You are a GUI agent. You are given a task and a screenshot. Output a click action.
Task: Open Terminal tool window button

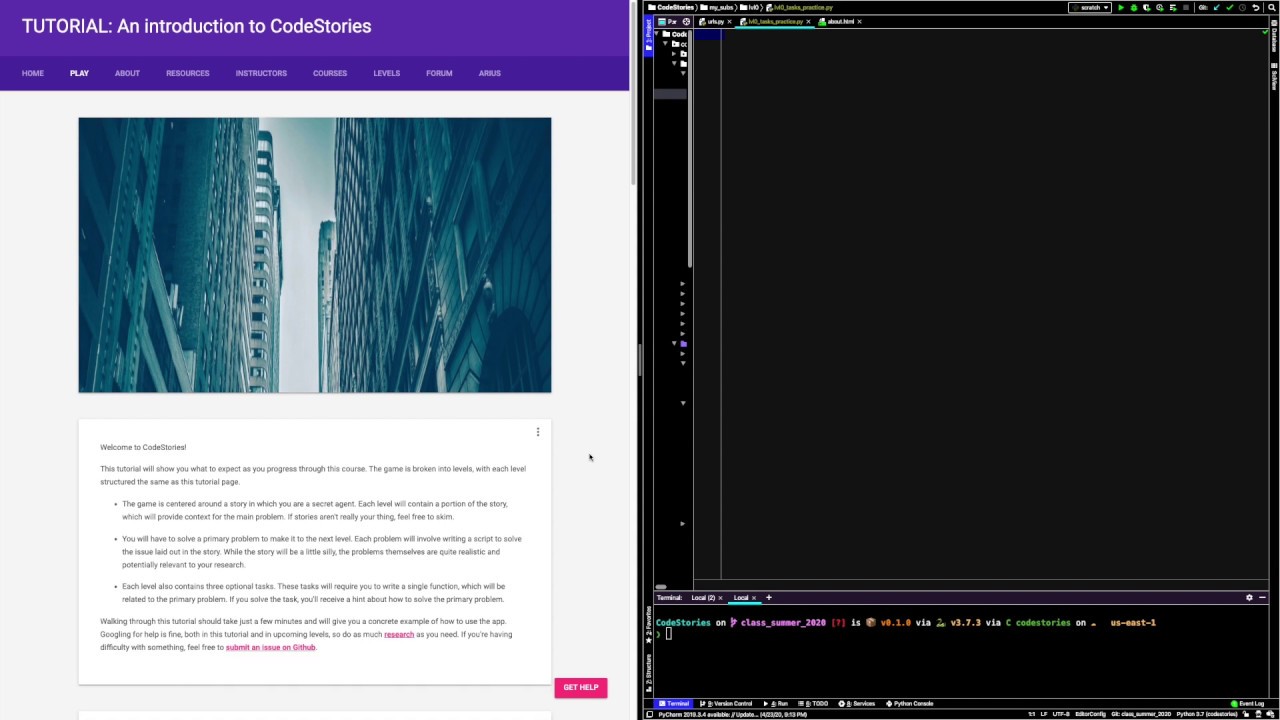point(674,703)
